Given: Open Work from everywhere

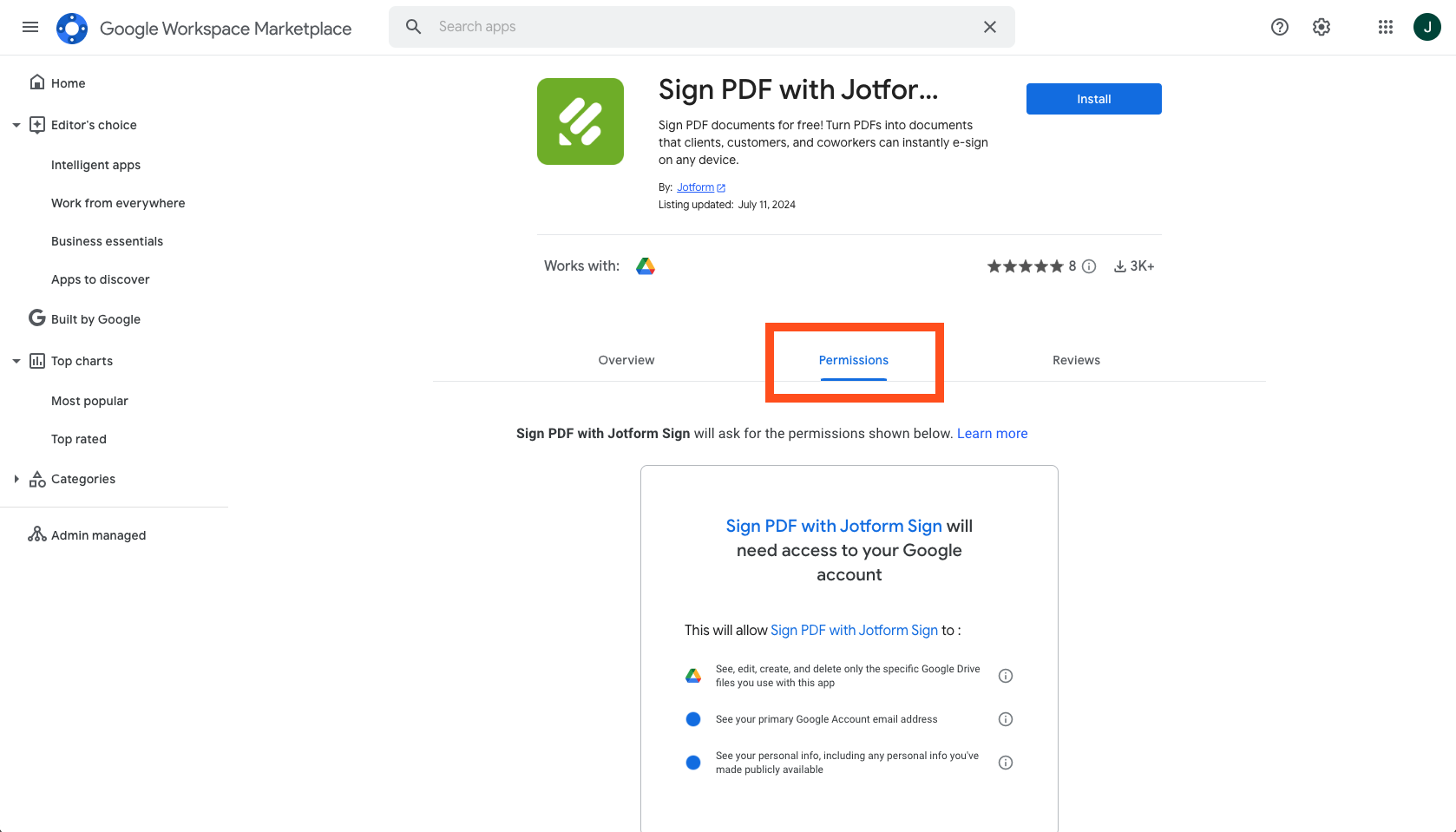Looking at the screenshot, I should point(118,203).
